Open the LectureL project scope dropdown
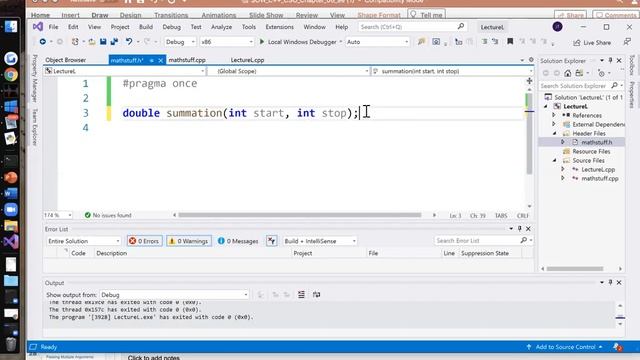This screenshot has height=360, width=640. pos(125,71)
